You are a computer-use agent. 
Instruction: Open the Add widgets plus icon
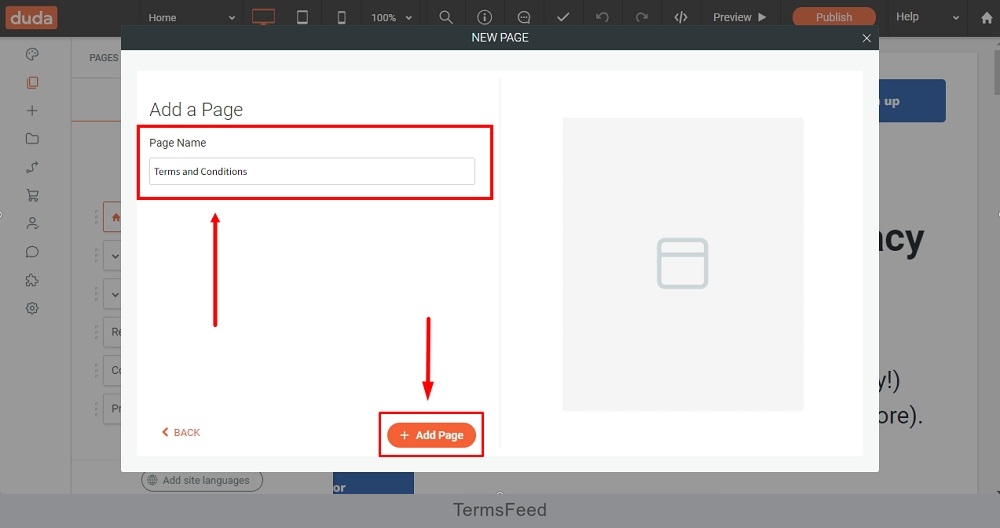point(32,110)
